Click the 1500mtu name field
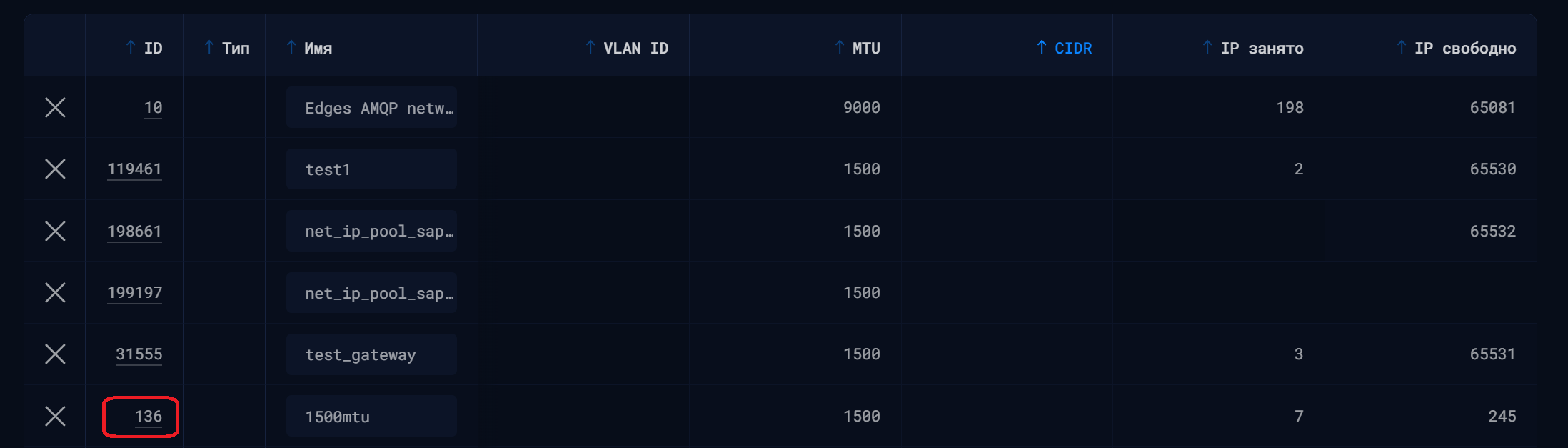Viewport: 1568px width, 448px height. click(x=371, y=417)
